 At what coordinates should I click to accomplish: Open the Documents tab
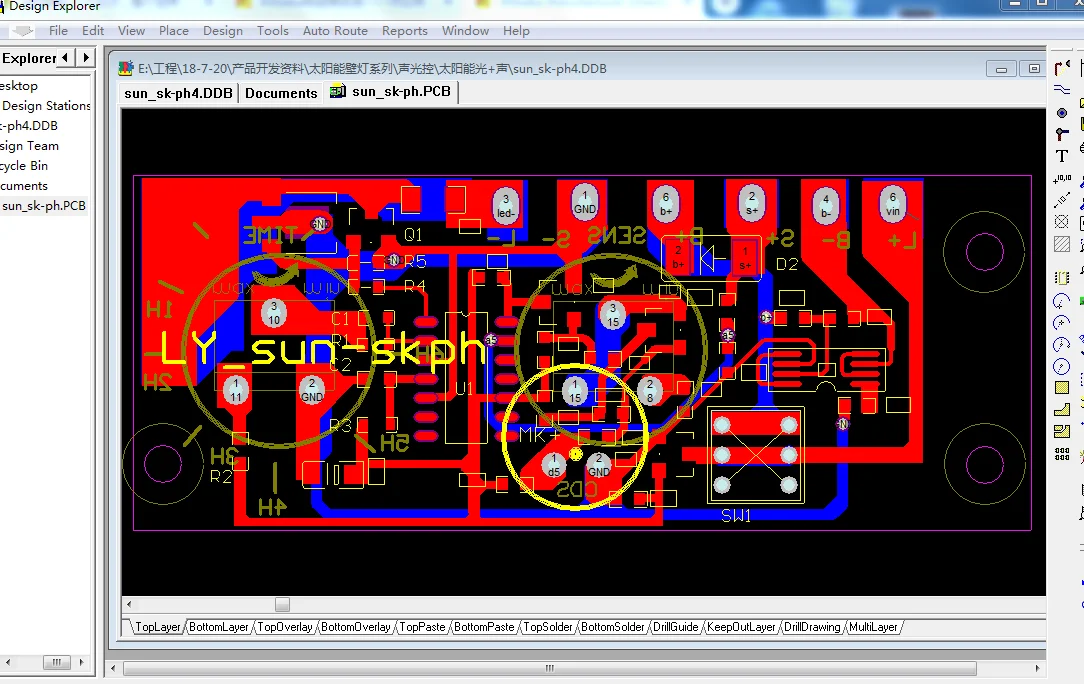(281, 93)
